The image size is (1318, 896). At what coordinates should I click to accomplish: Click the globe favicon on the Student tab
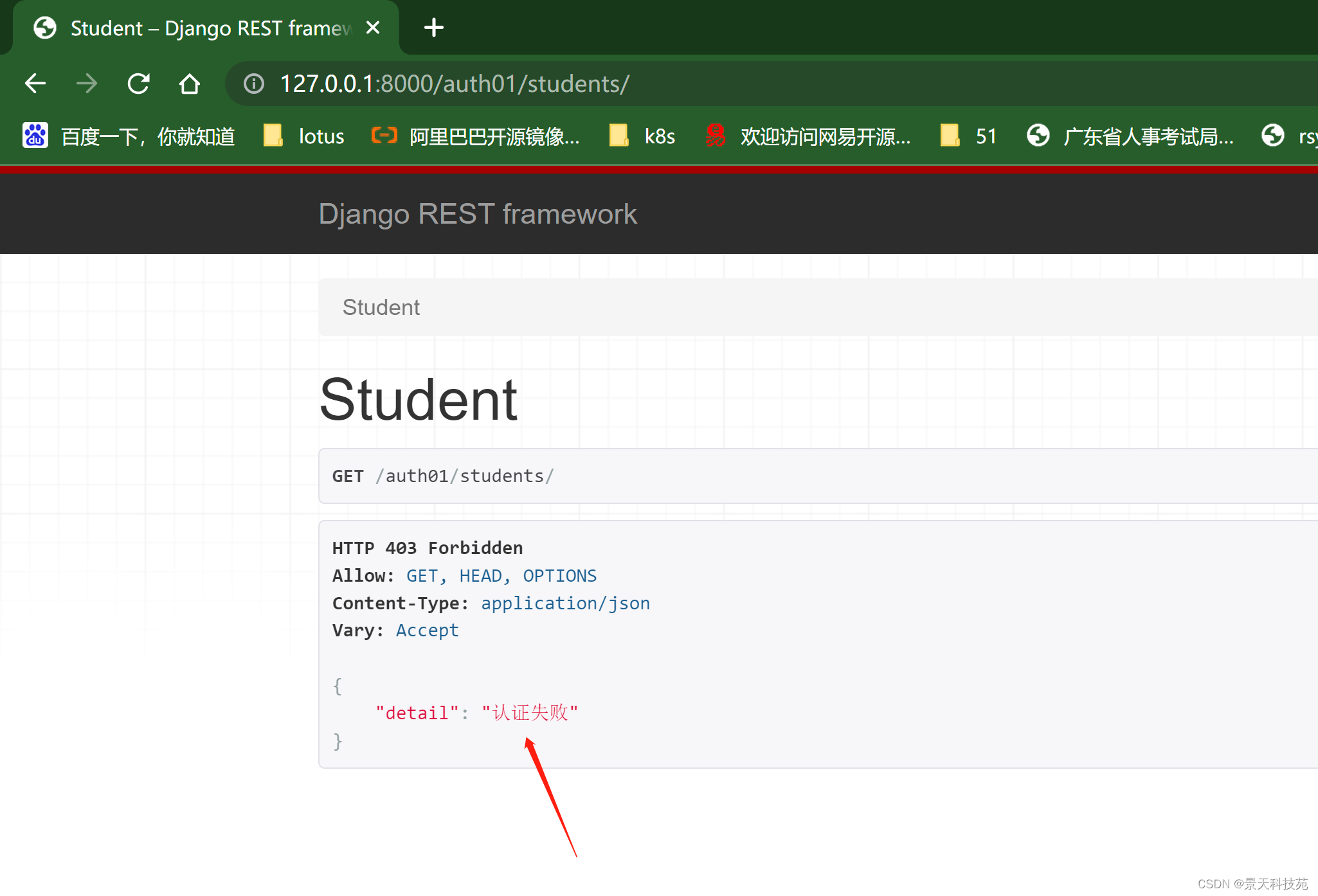point(45,28)
